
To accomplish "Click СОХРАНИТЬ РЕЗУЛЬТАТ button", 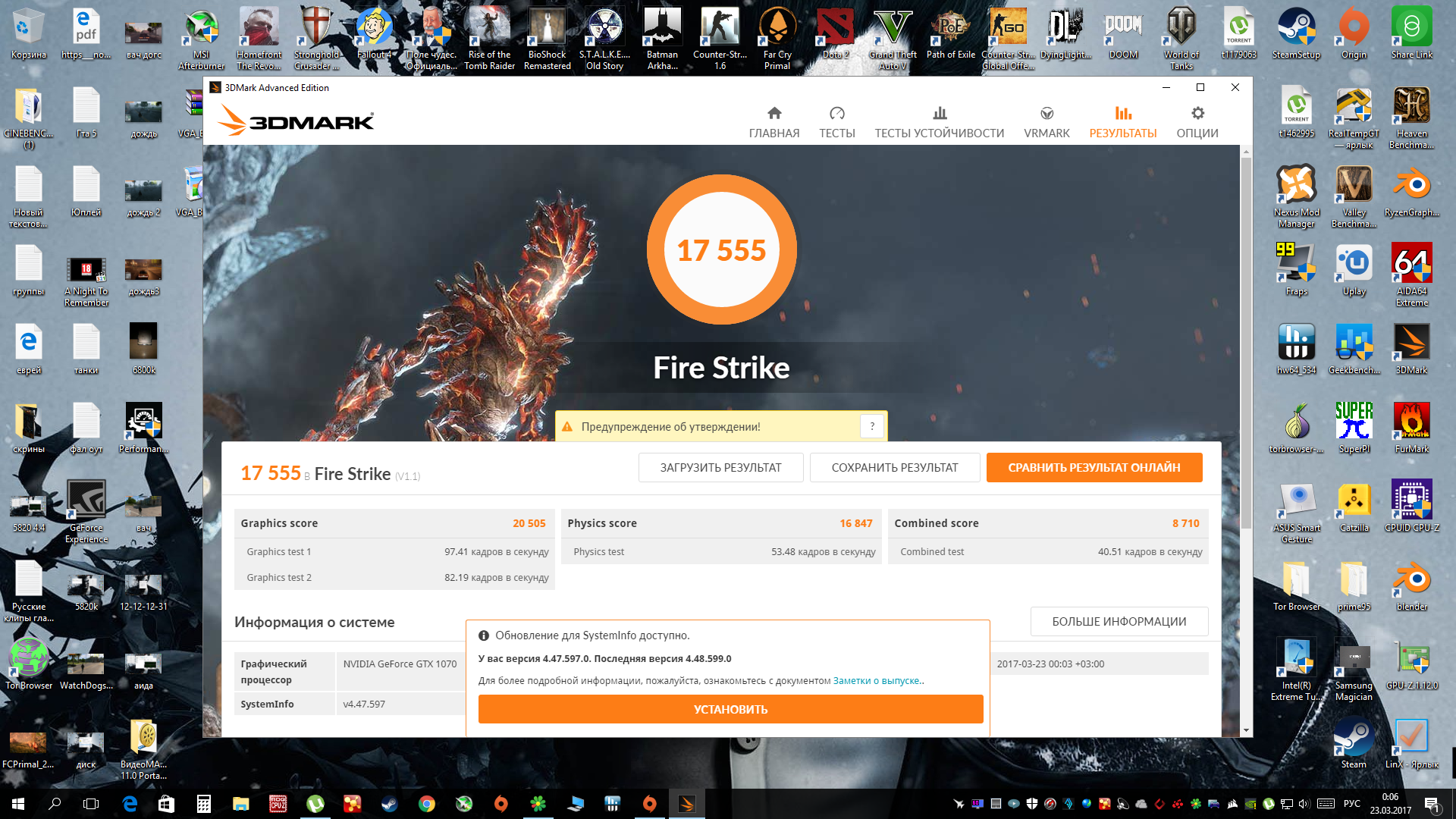I will tap(895, 468).
